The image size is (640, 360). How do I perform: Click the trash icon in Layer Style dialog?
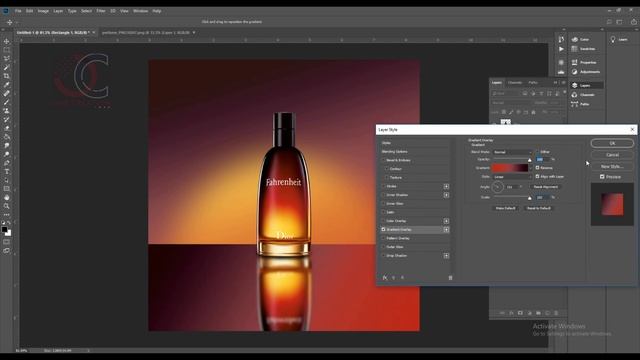(x=450, y=278)
